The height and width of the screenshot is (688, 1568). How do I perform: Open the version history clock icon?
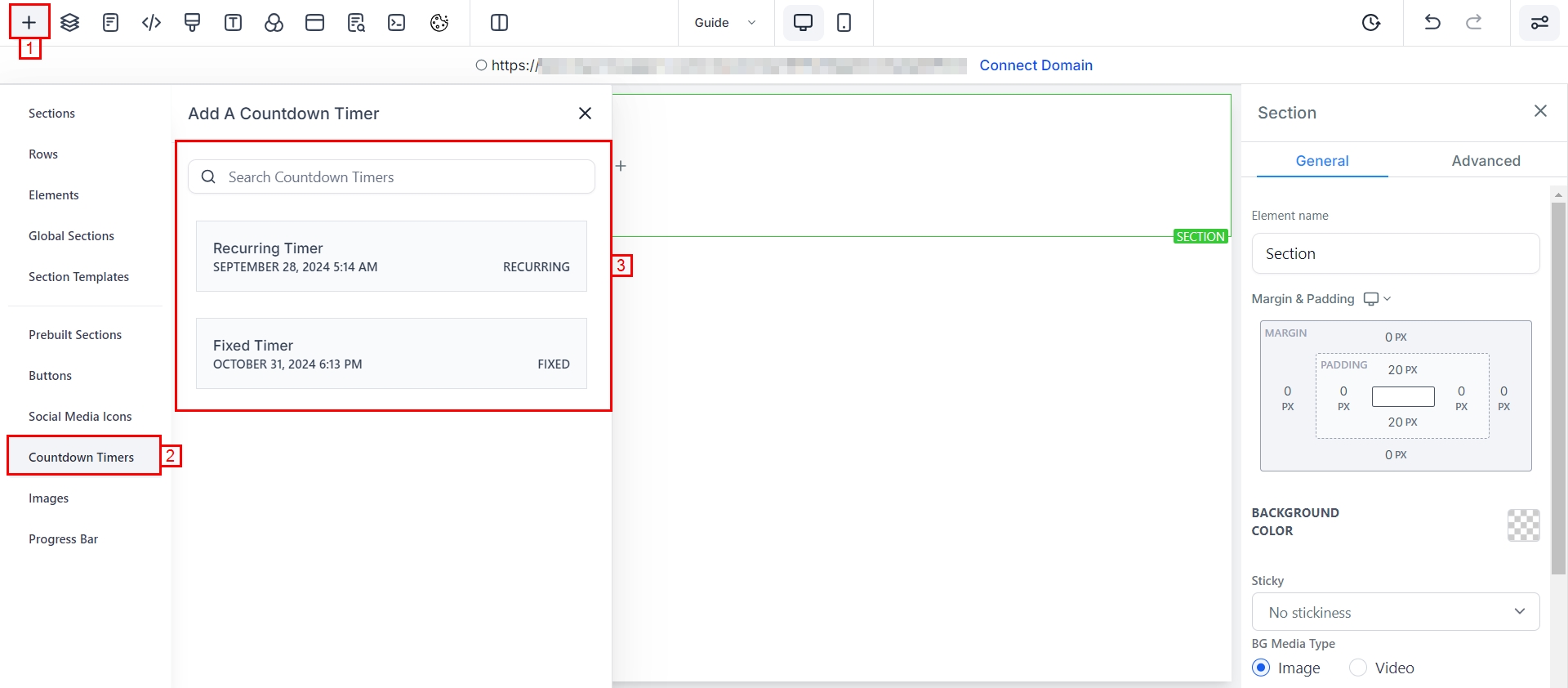click(1371, 23)
